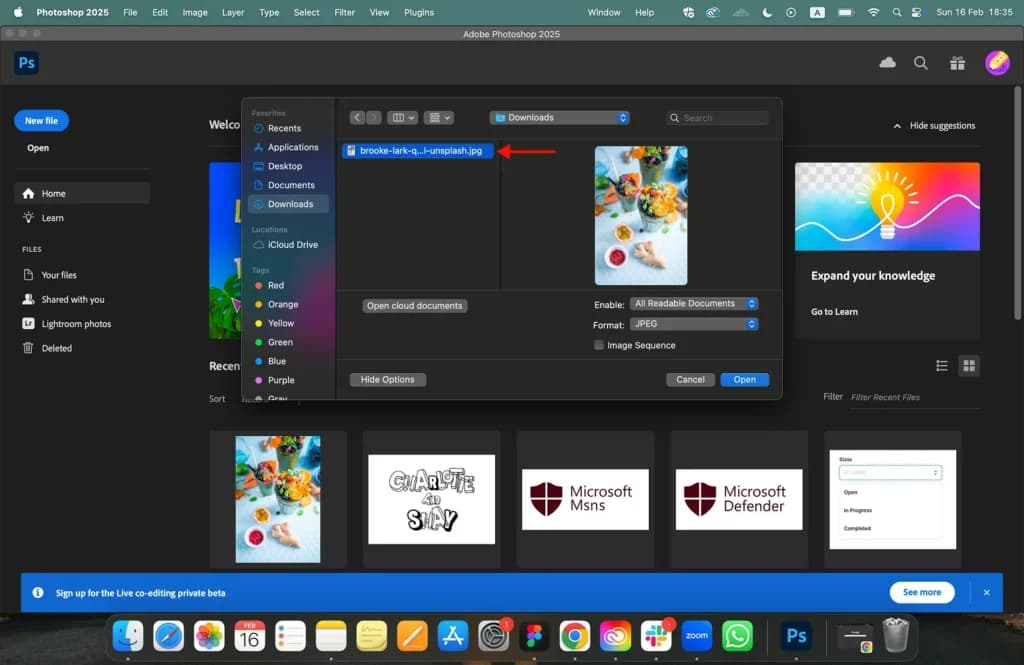Open Reminders from the Dock

(290, 636)
